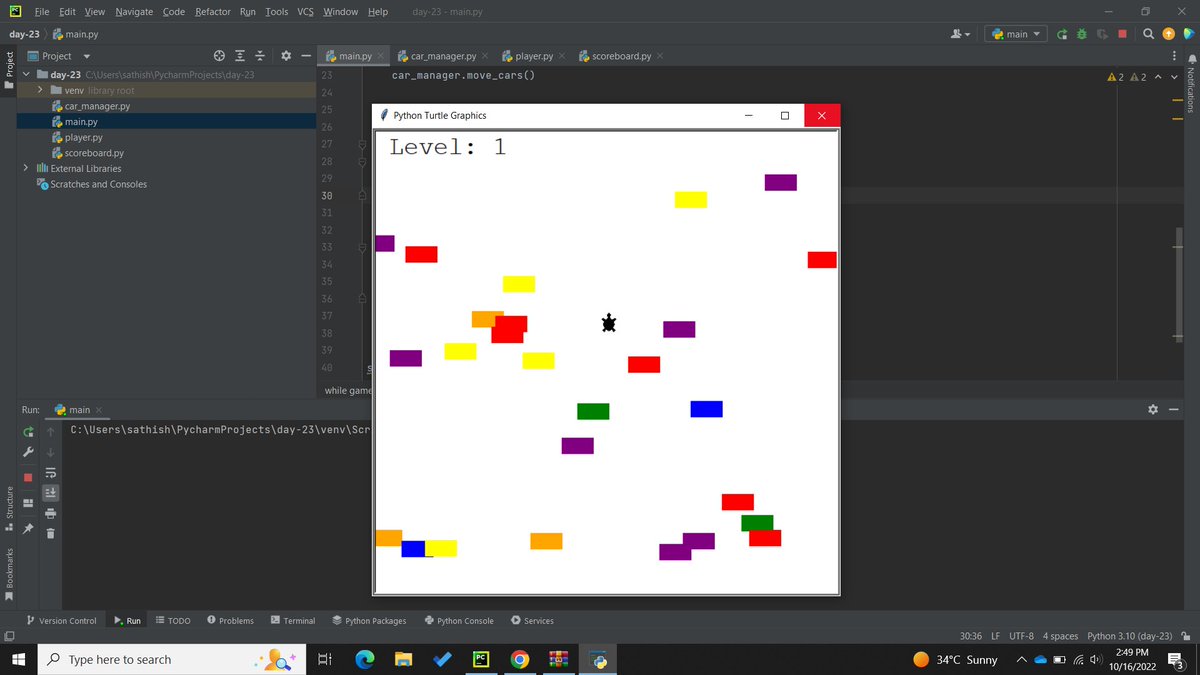Open Code With Me user dropdown

click(x=960, y=34)
